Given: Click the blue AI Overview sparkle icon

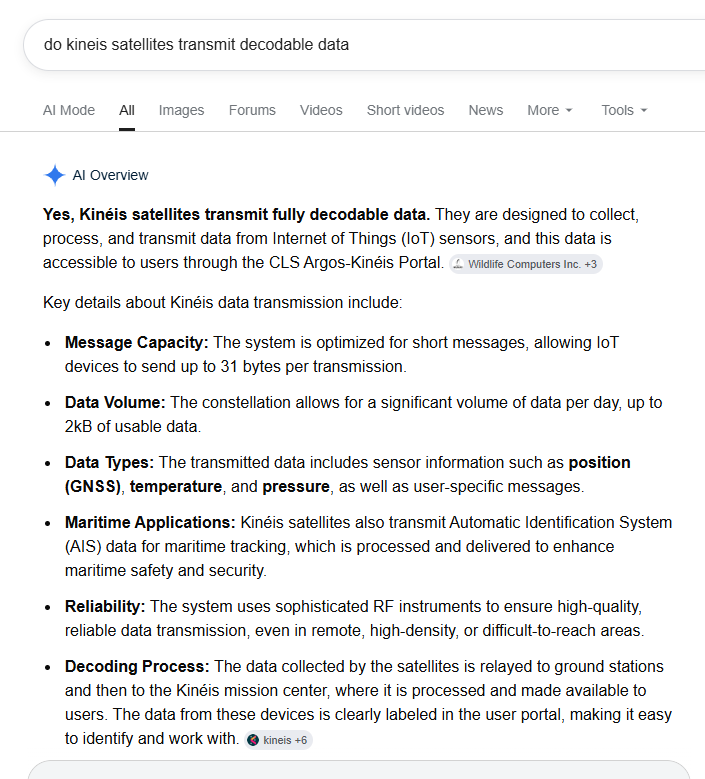Looking at the screenshot, I should [55, 175].
